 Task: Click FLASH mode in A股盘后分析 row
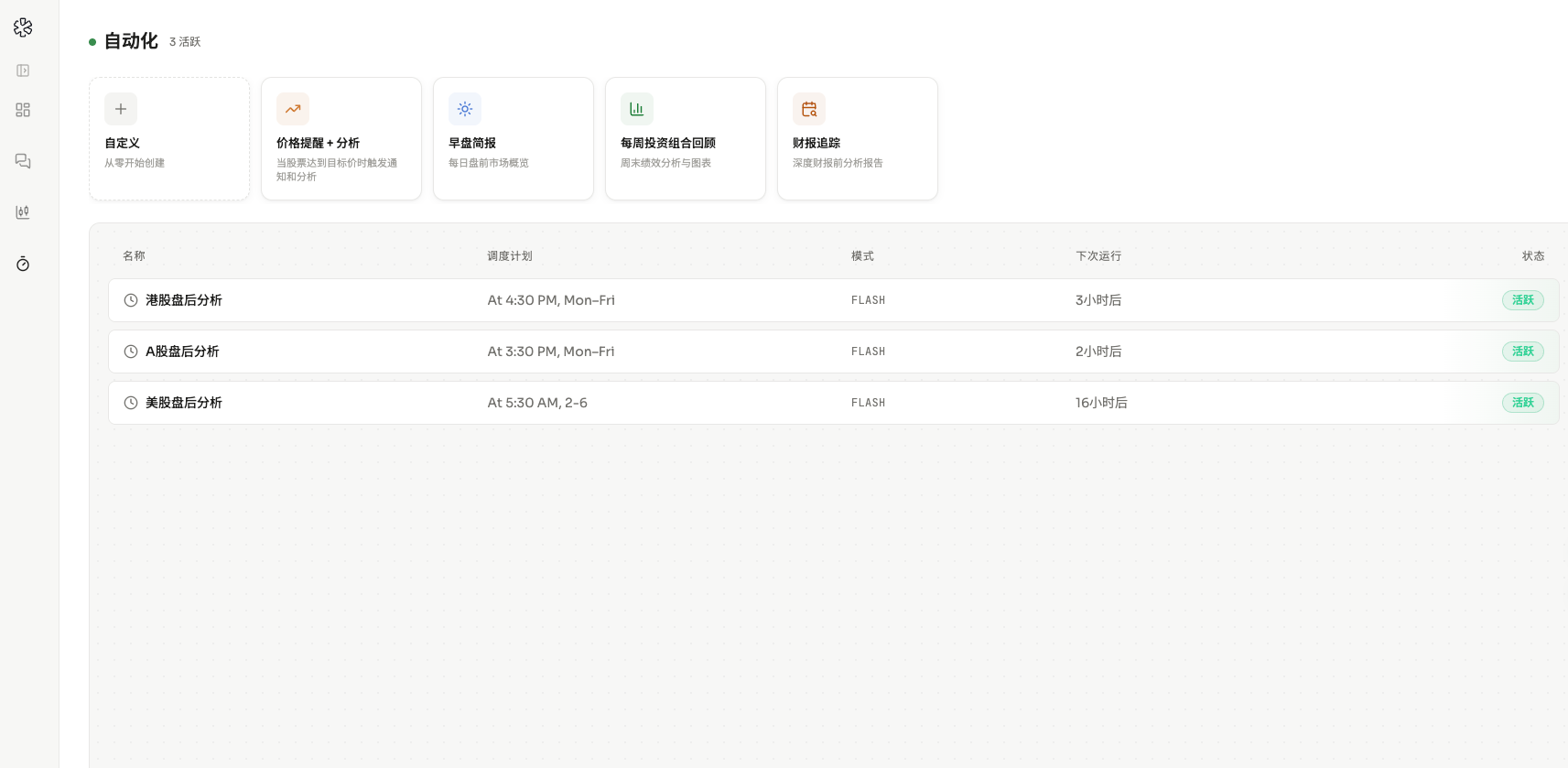[x=869, y=352]
